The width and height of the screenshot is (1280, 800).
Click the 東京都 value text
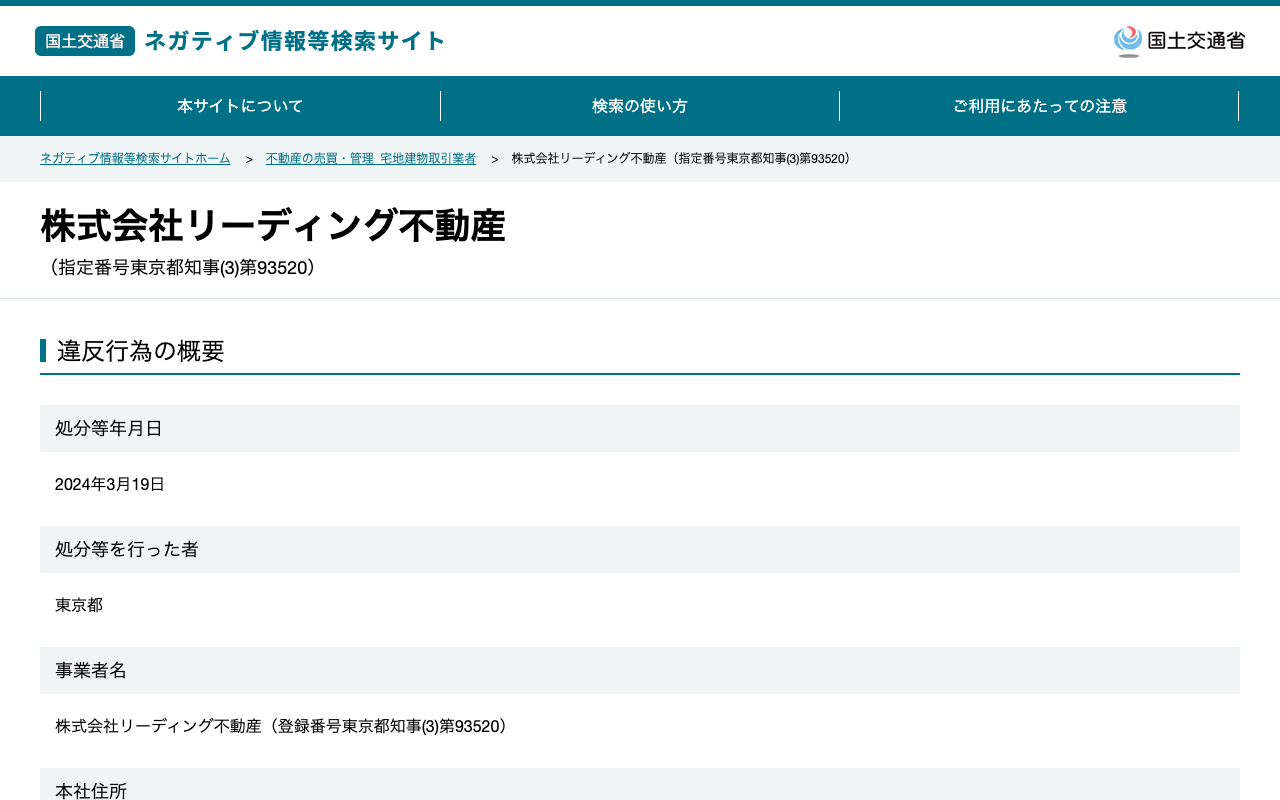coord(79,606)
